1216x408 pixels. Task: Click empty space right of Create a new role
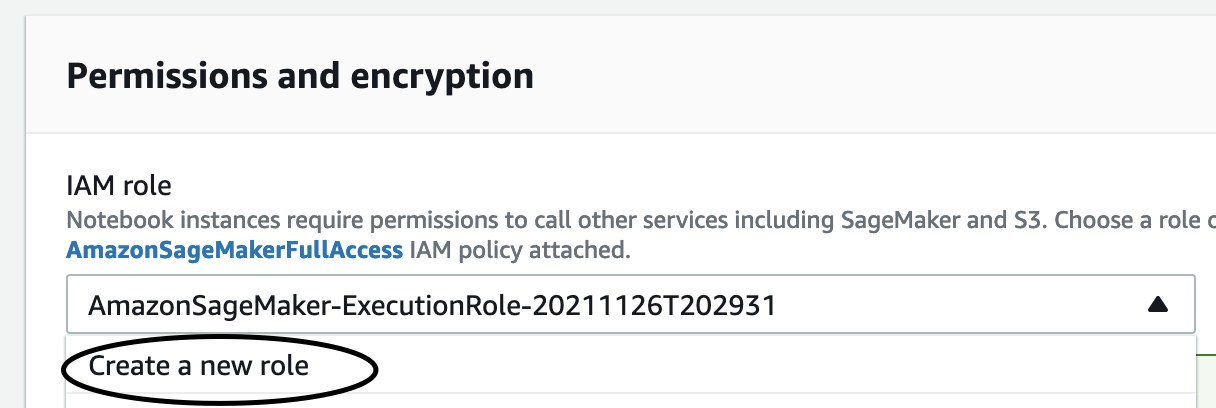[x=780, y=366]
